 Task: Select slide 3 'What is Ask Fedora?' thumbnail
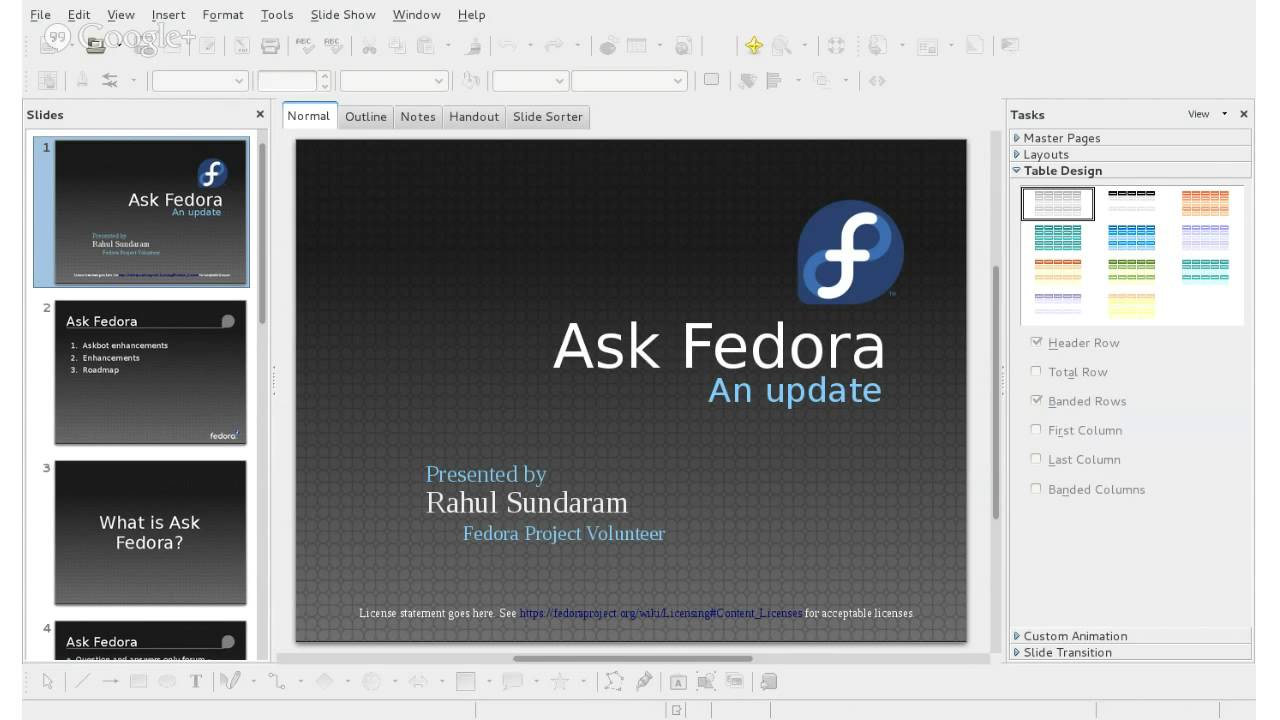[150, 532]
